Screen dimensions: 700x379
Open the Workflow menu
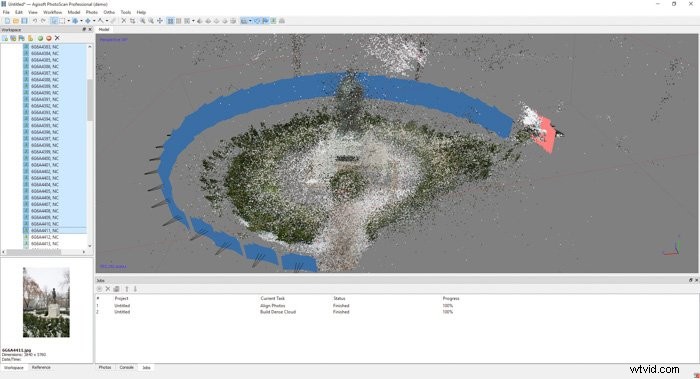click(53, 12)
